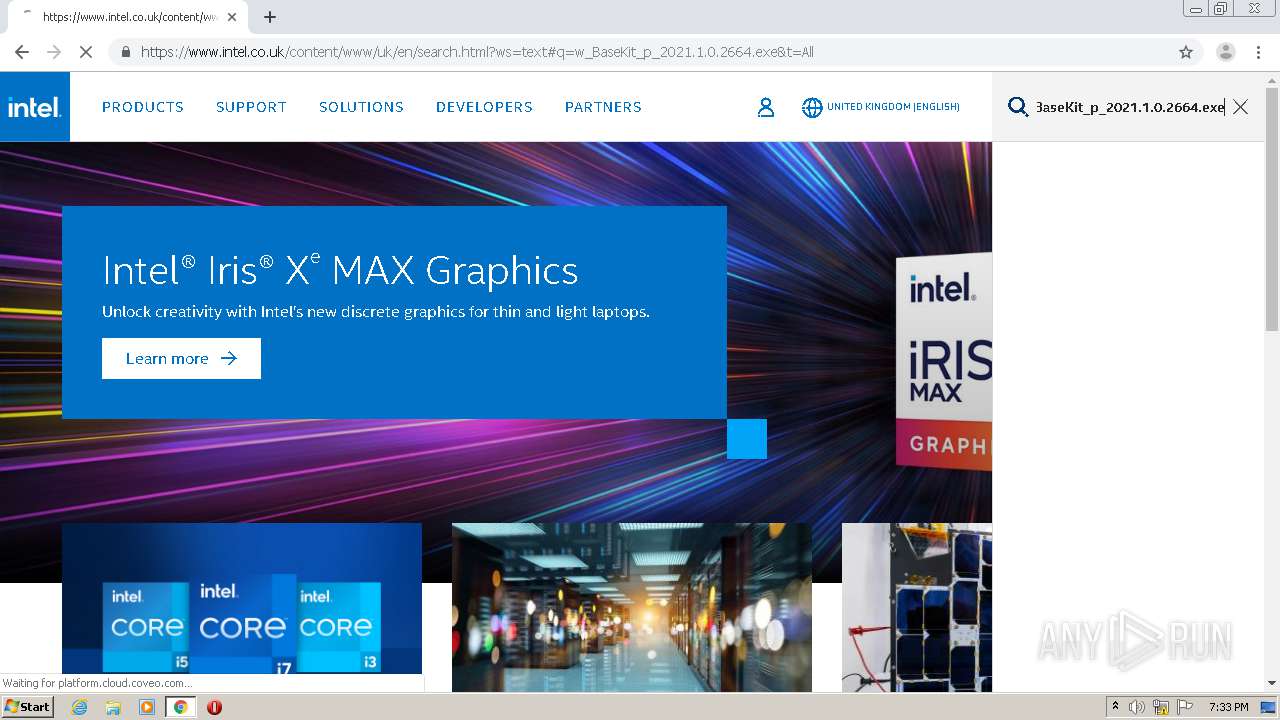The height and width of the screenshot is (720, 1280).
Task: Click the red Opera taskbar icon
Action: pyautogui.click(x=214, y=707)
